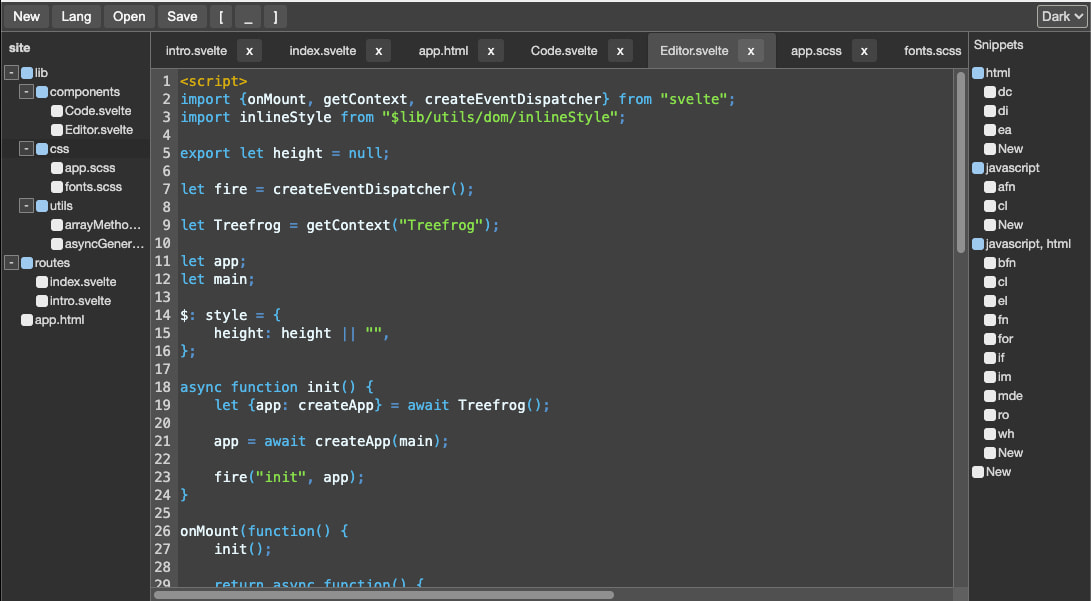Open the Lang toolbar button
Screen dimensions: 1091x601
coord(76,17)
